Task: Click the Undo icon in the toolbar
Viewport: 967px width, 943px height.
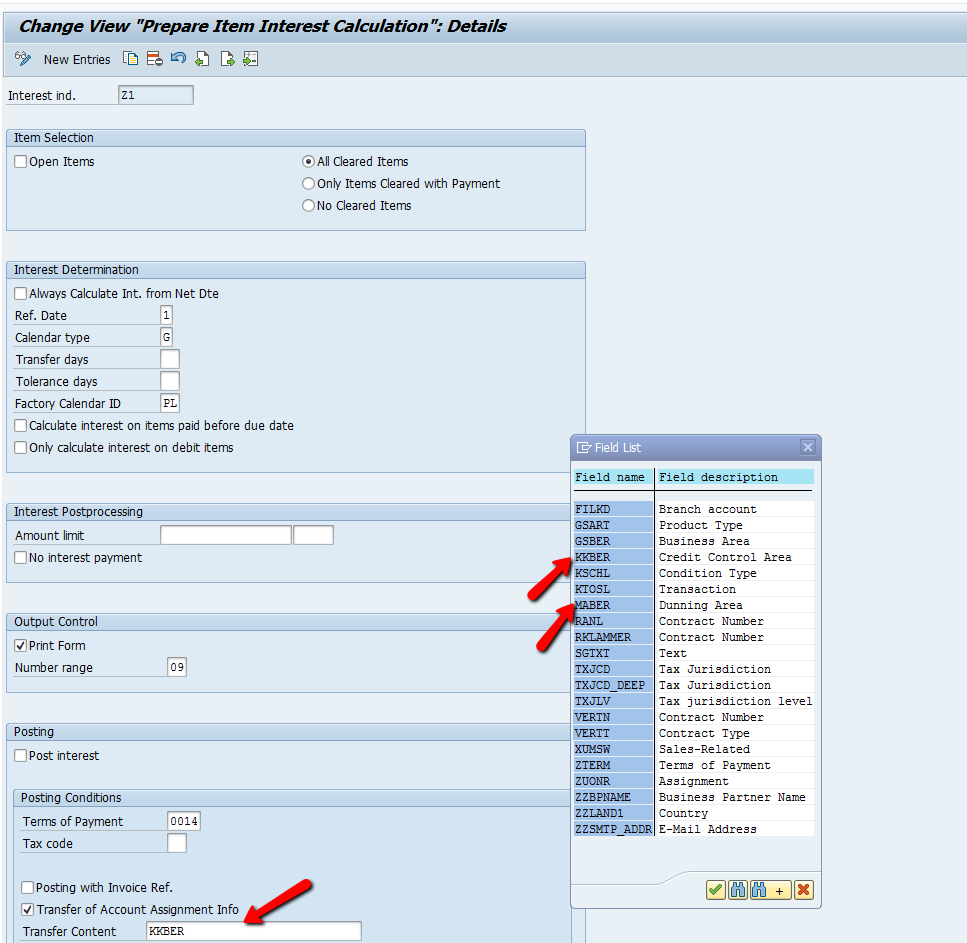Action: 178,59
